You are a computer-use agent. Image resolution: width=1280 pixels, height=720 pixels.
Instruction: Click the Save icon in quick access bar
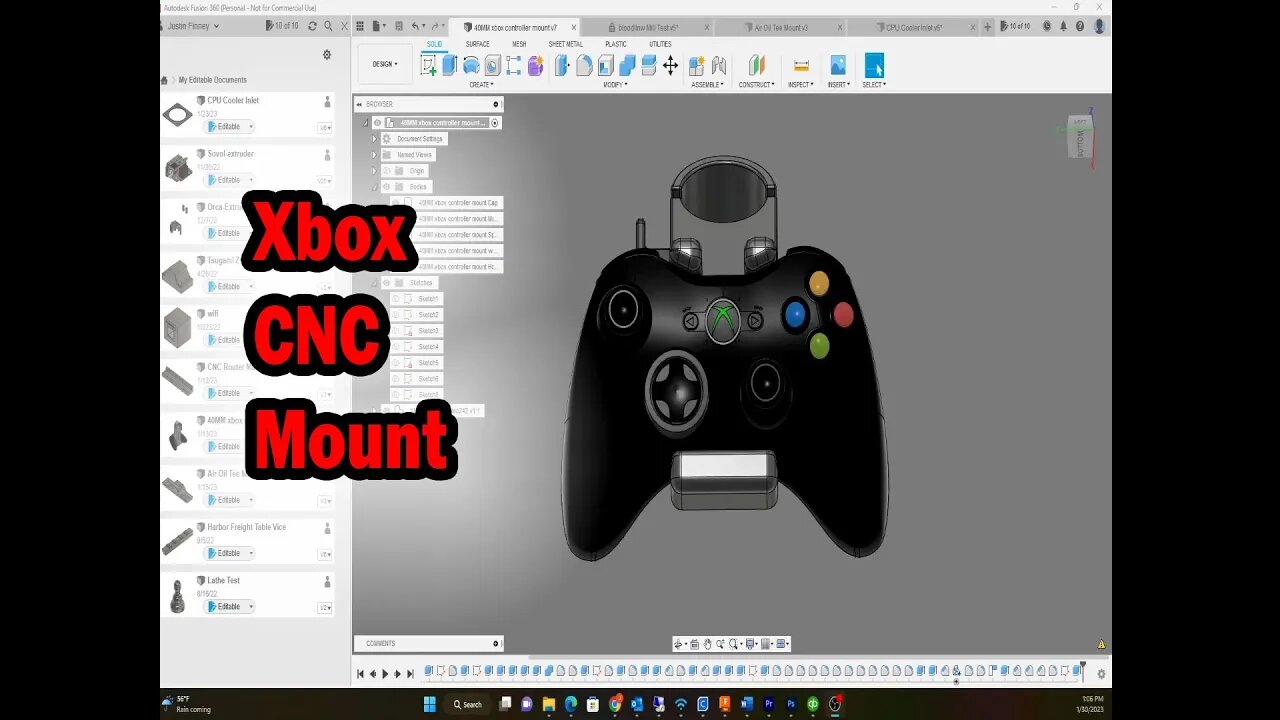pos(399,26)
